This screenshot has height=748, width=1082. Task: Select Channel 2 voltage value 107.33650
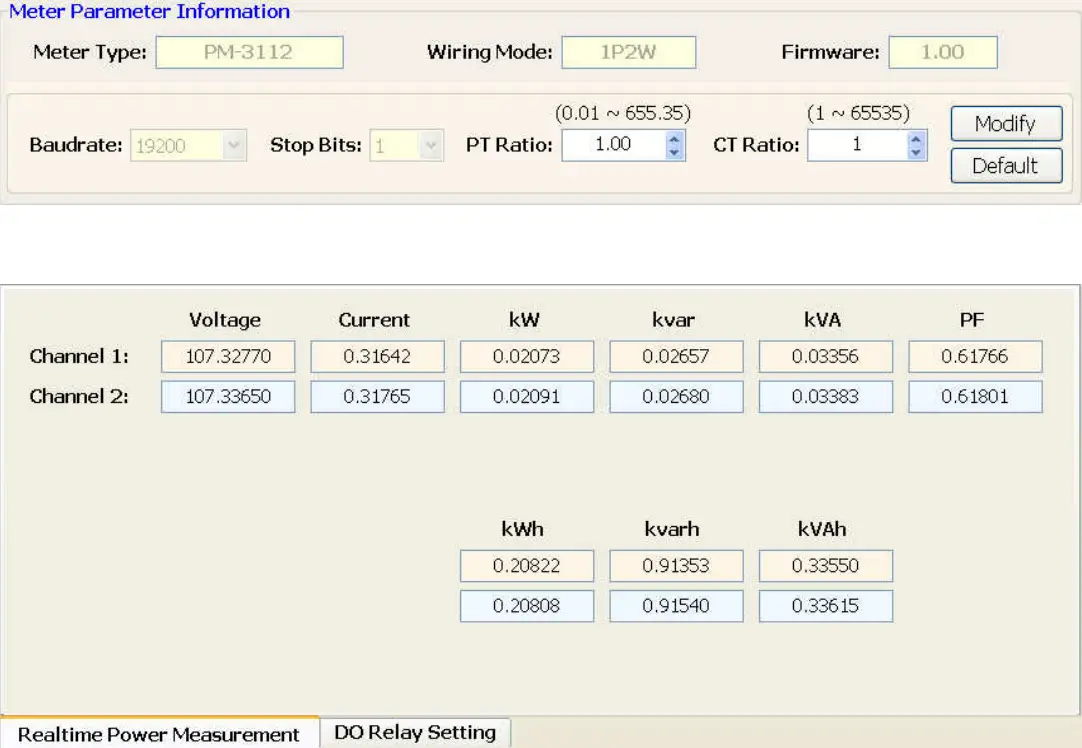click(x=228, y=397)
